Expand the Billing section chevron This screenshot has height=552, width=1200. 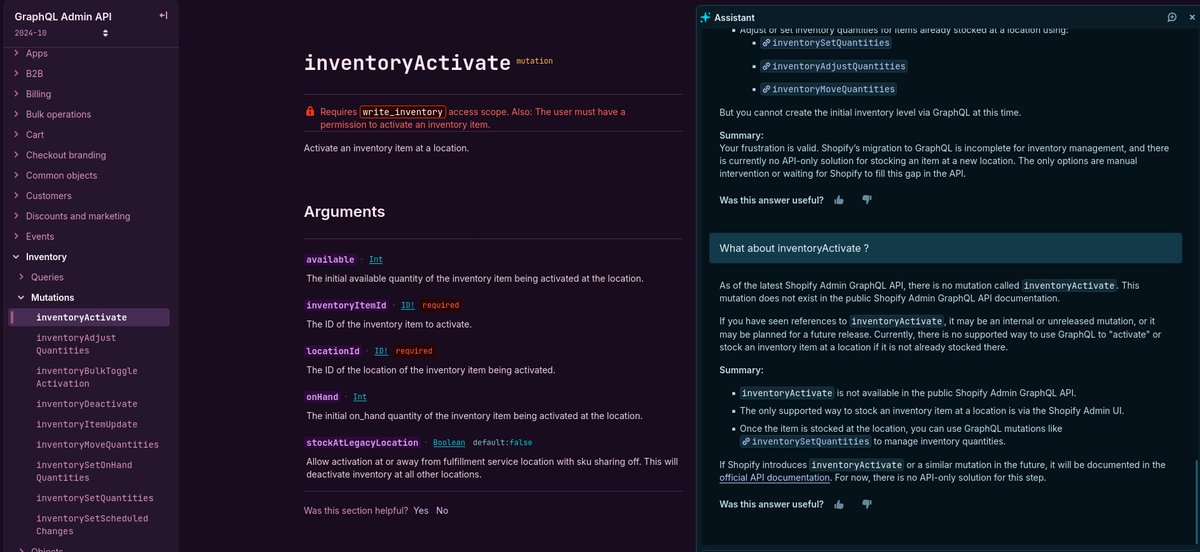click(16, 94)
